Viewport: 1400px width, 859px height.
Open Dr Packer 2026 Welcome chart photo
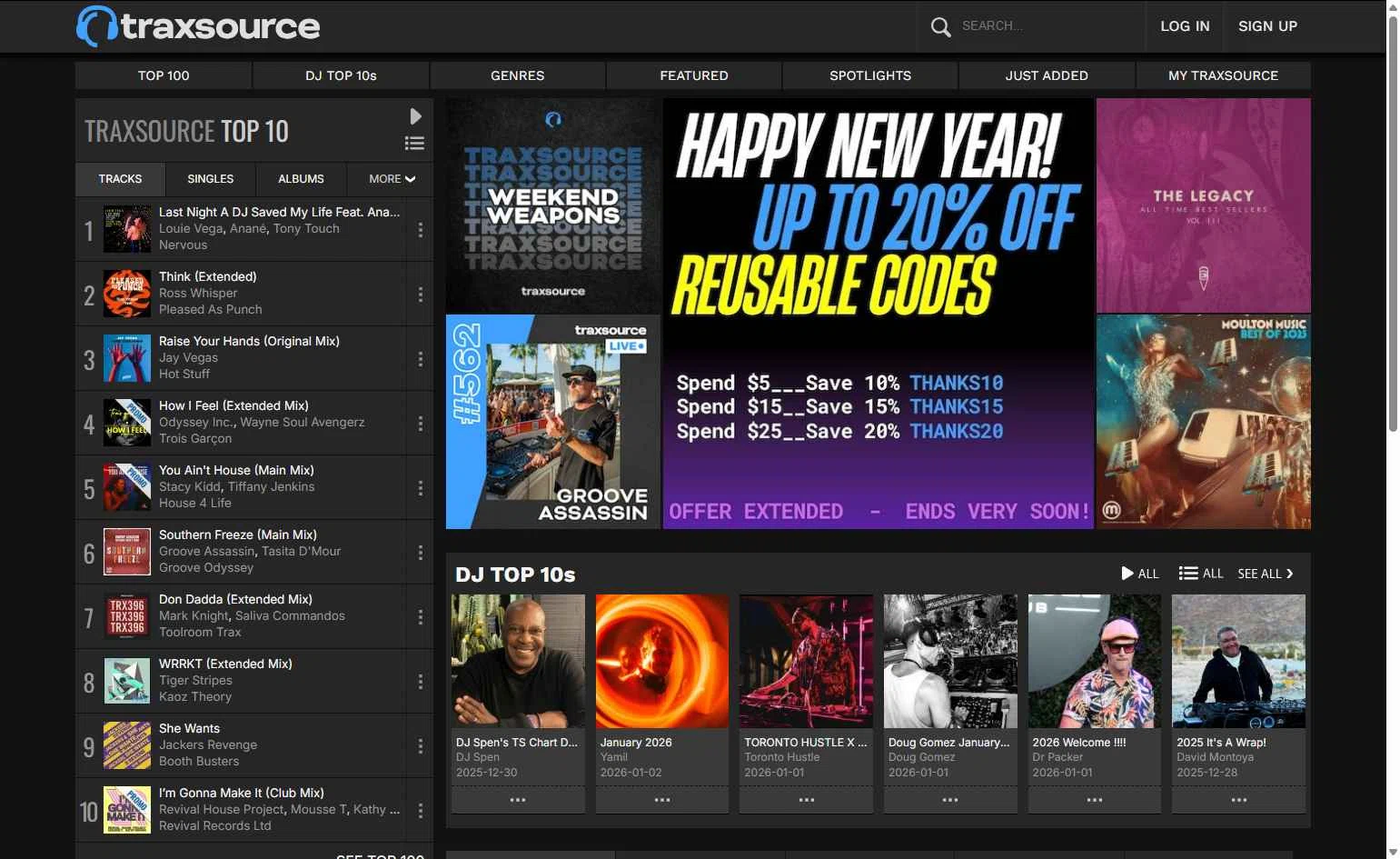(x=1095, y=662)
